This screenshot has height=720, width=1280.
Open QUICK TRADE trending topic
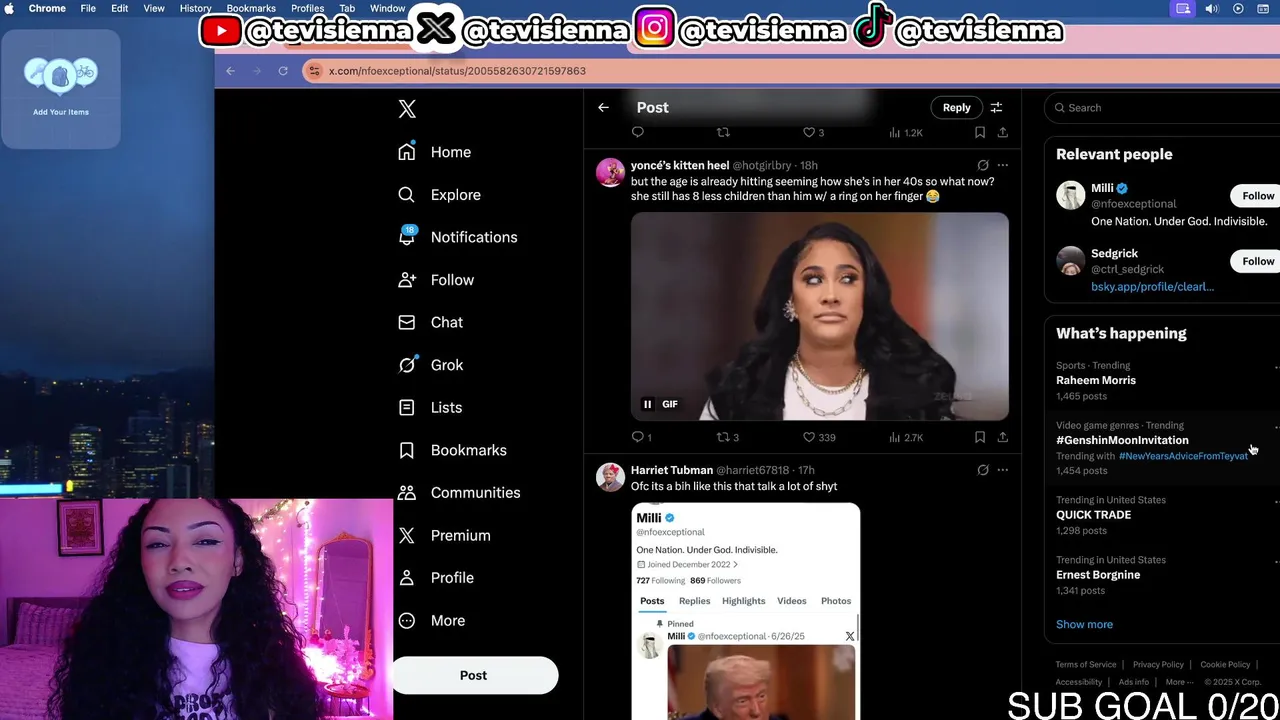[x=1093, y=515]
